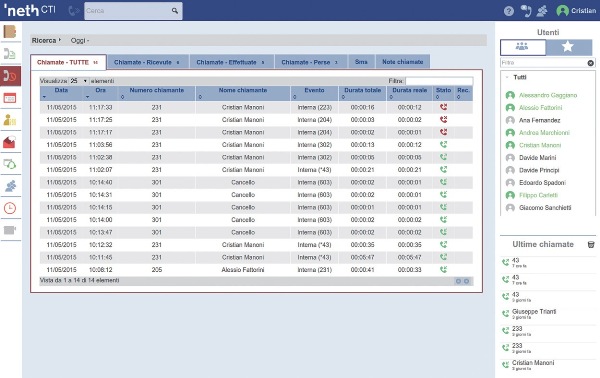Click the help question mark icon
Viewport: 600px width, 378px height.
coord(509,11)
